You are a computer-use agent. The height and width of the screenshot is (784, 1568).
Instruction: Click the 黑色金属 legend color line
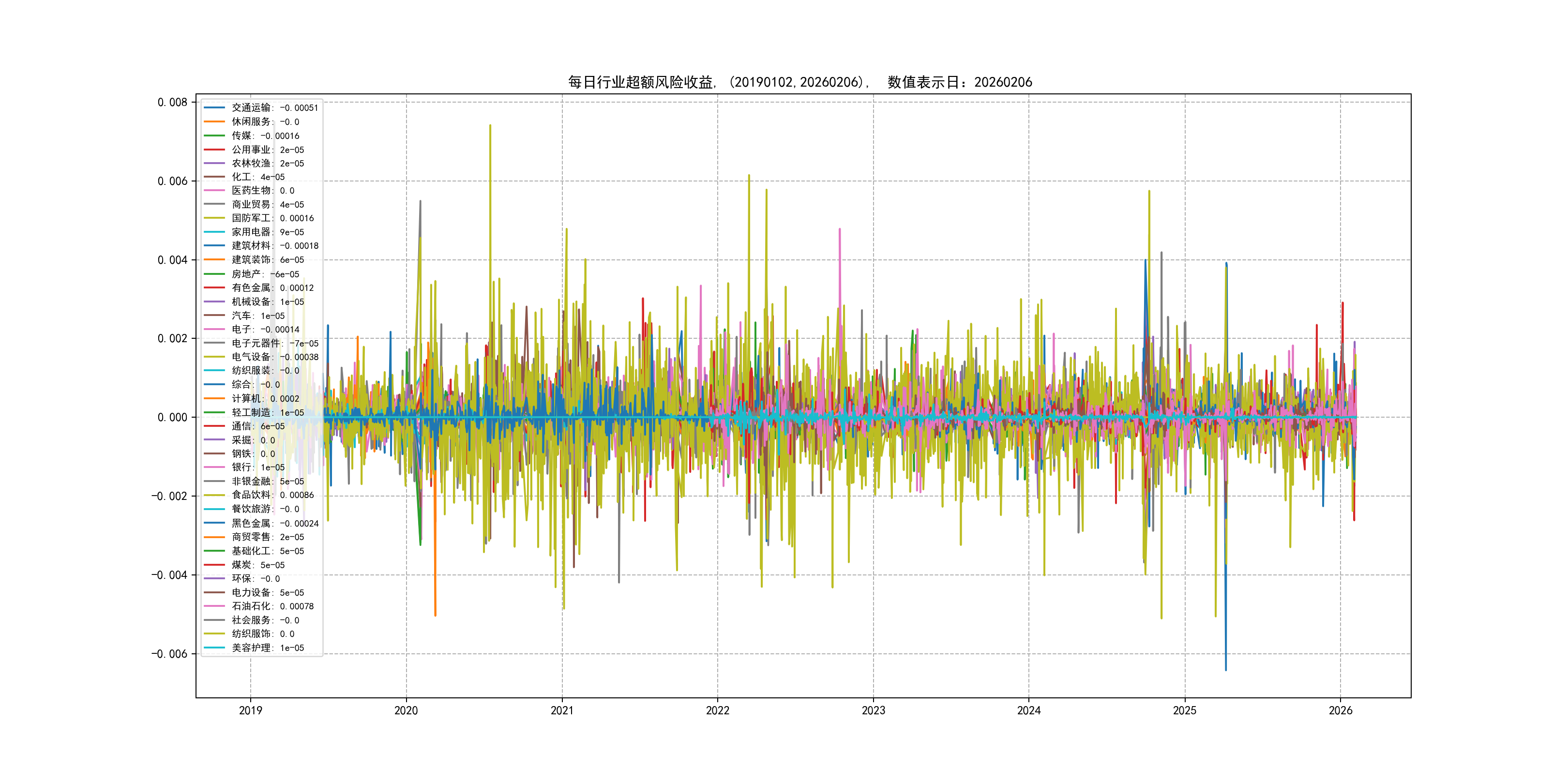click(x=214, y=523)
